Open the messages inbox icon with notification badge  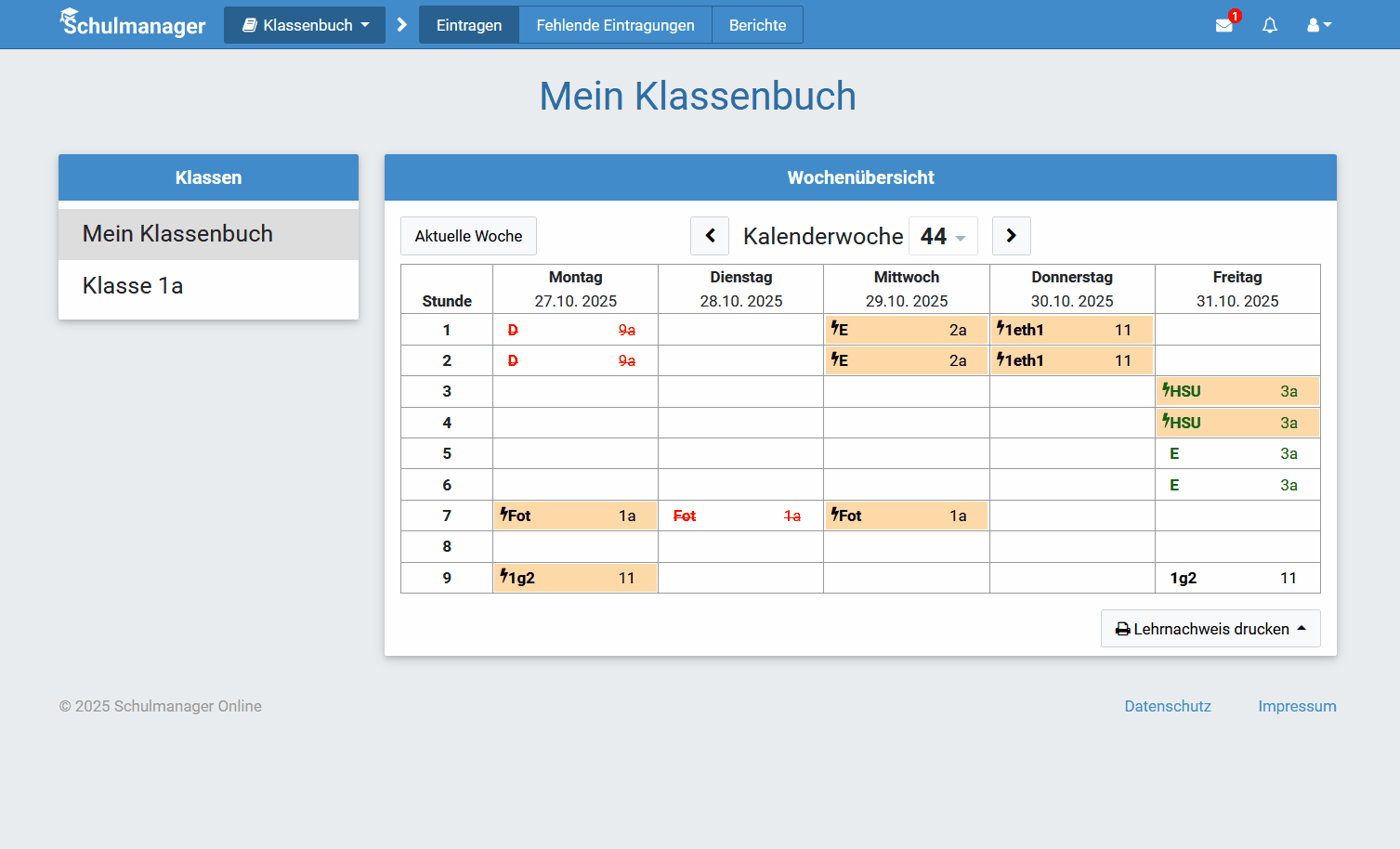(1223, 26)
